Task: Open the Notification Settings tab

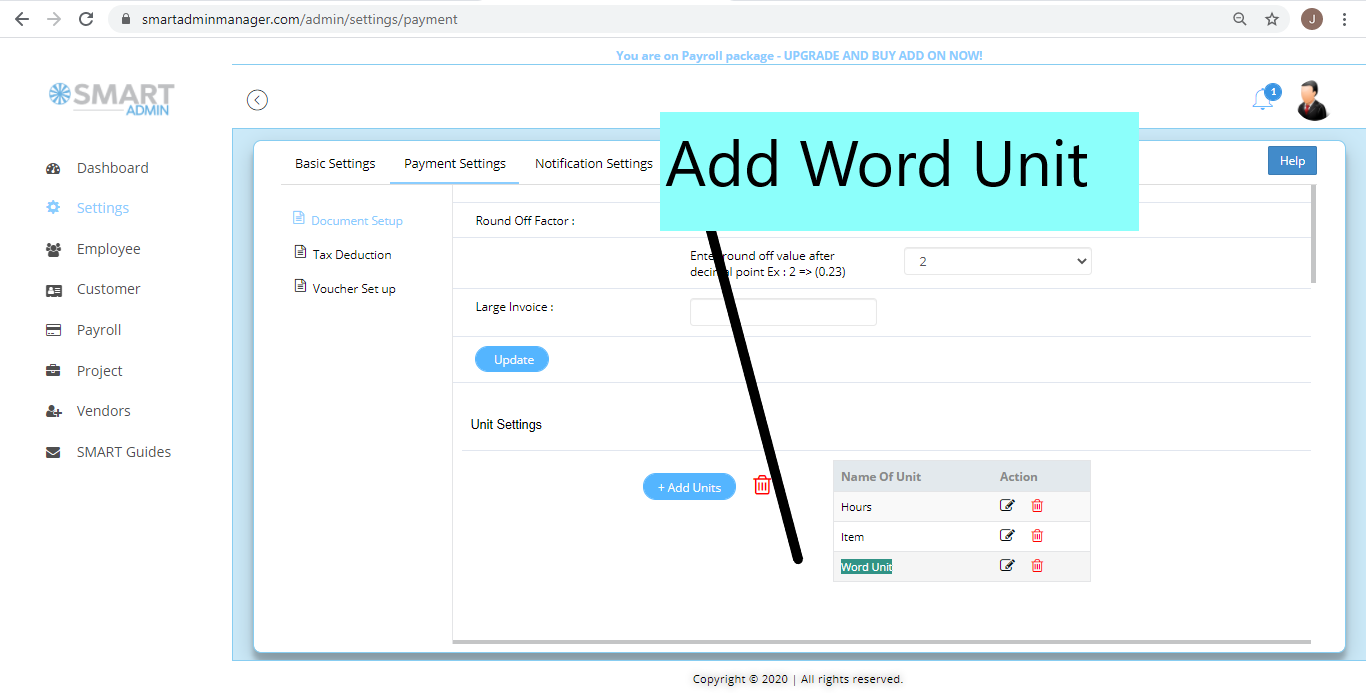Action: (x=593, y=163)
